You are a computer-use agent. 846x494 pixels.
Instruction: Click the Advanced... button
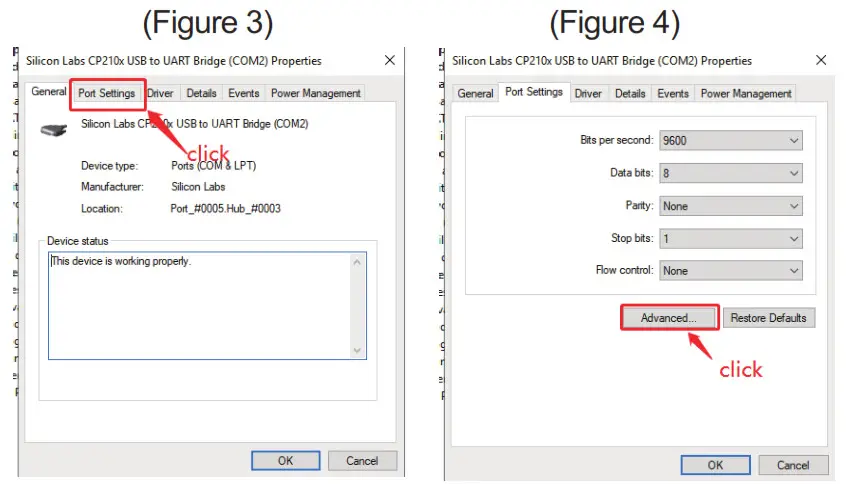pos(669,318)
